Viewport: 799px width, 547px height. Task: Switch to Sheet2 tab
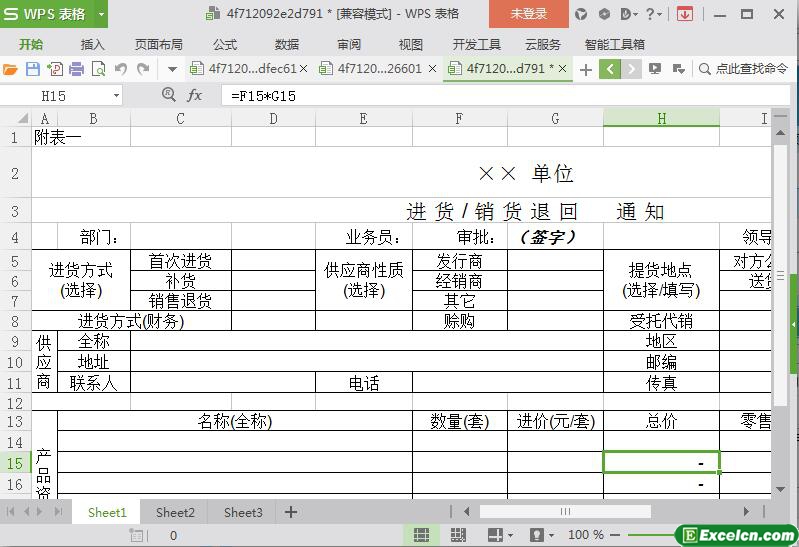pos(175,512)
